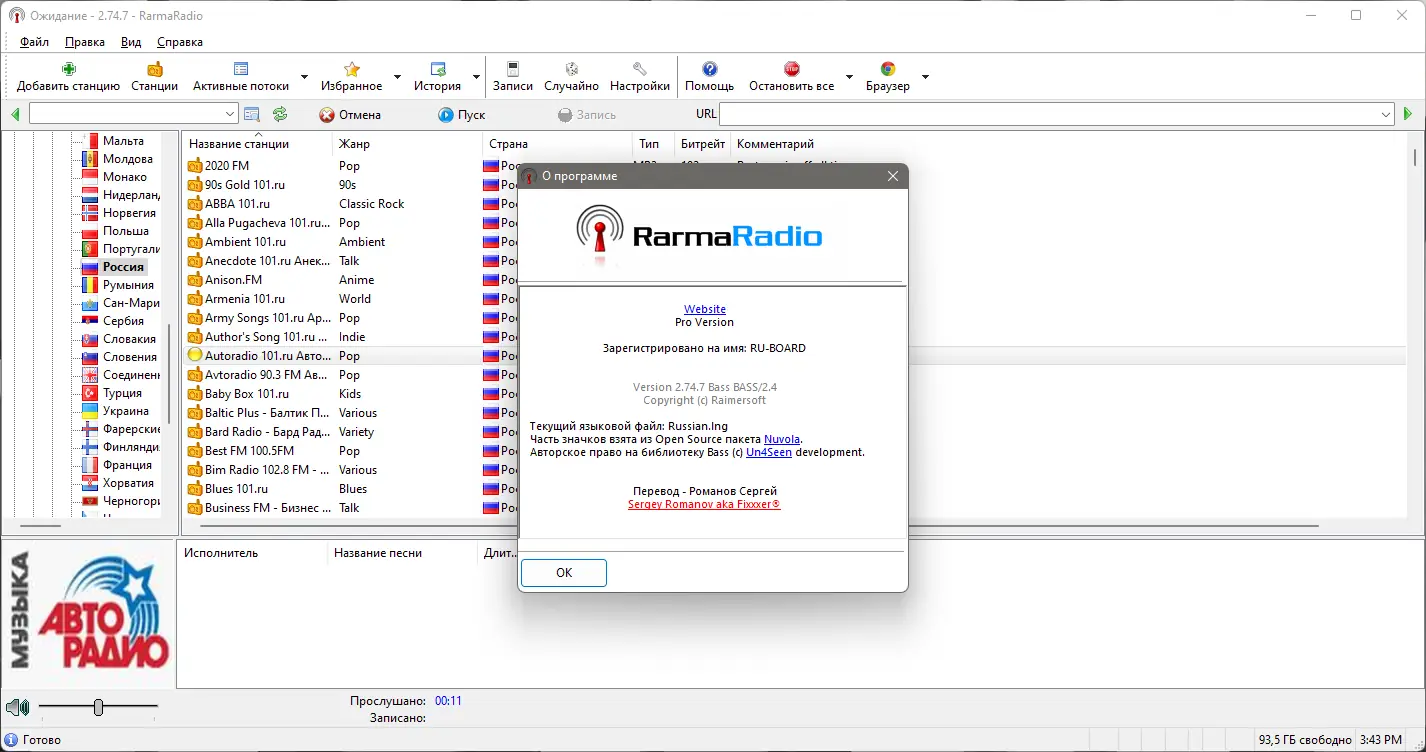Open the URL field dropdown arrow
This screenshot has width=1426, height=752.
pos(1386,115)
